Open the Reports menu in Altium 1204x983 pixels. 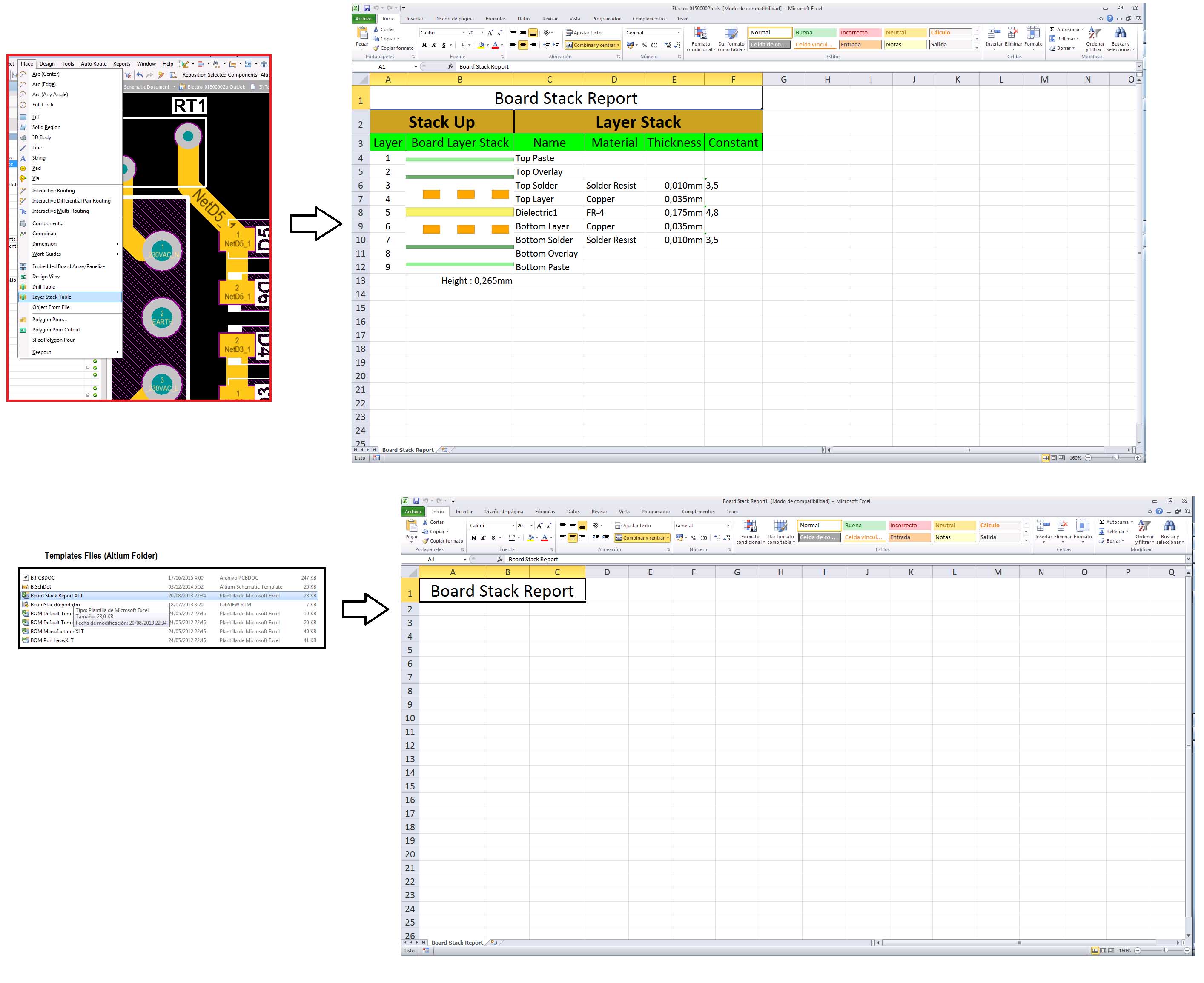tap(121, 64)
